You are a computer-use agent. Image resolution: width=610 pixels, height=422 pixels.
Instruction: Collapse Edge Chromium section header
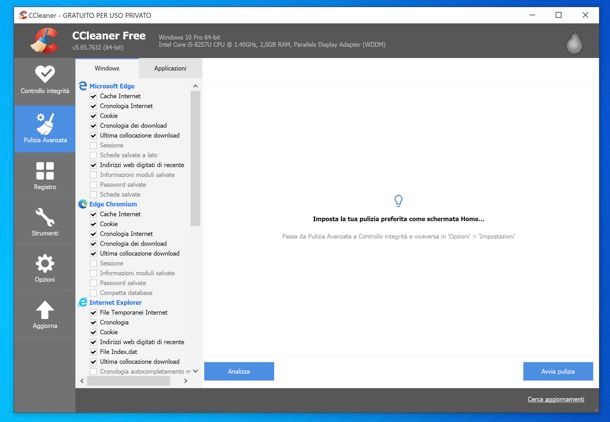(x=113, y=204)
